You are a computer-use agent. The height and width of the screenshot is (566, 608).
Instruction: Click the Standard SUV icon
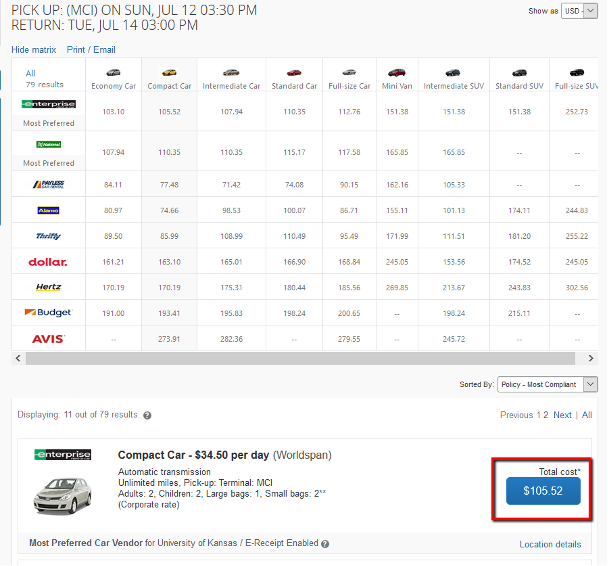[x=519, y=72]
